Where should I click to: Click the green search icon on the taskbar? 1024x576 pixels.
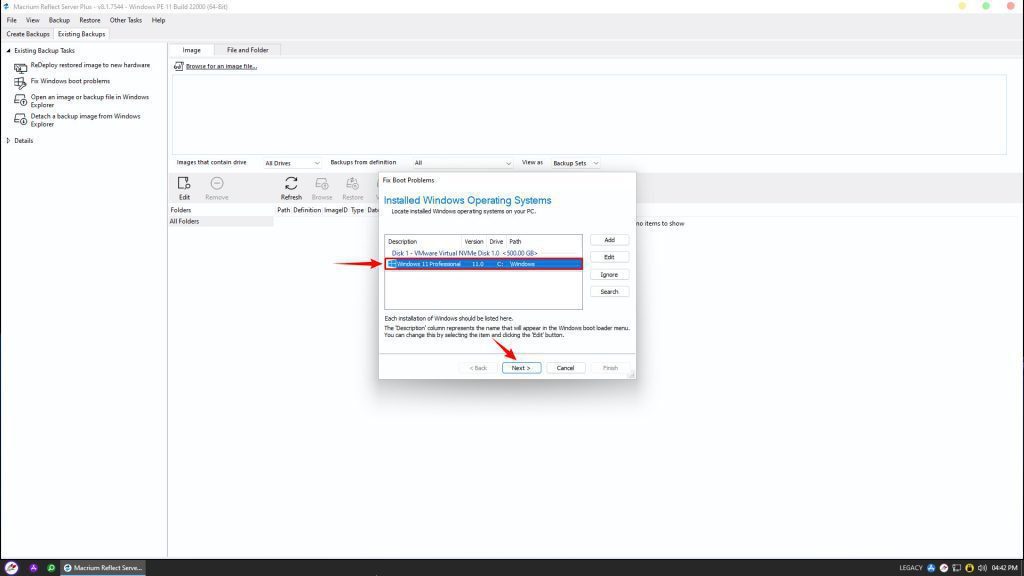[x=51, y=568]
